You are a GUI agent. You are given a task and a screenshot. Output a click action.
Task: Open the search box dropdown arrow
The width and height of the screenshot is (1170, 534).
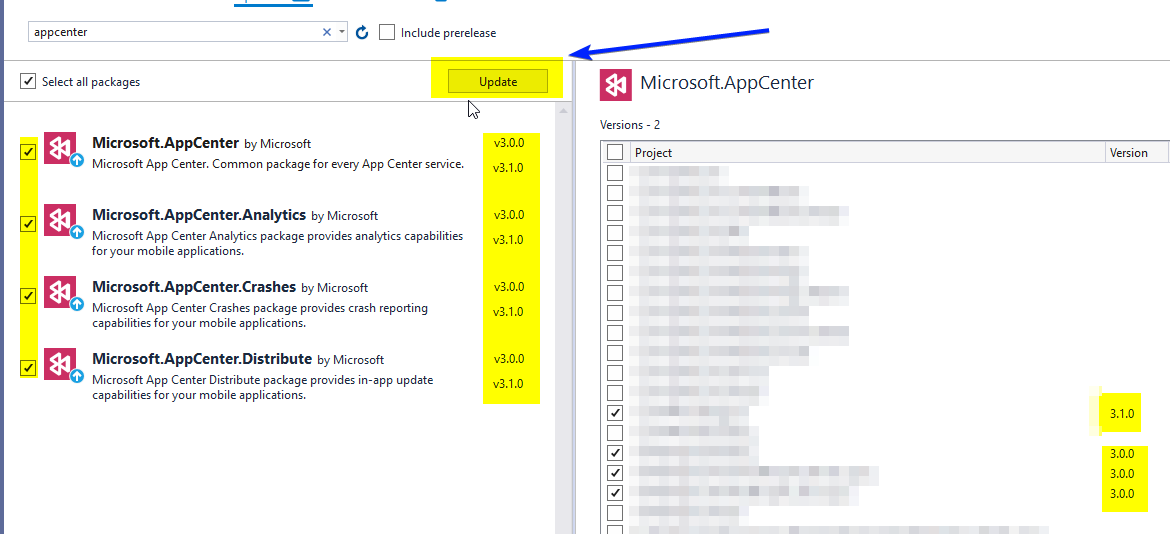(342, 32)
